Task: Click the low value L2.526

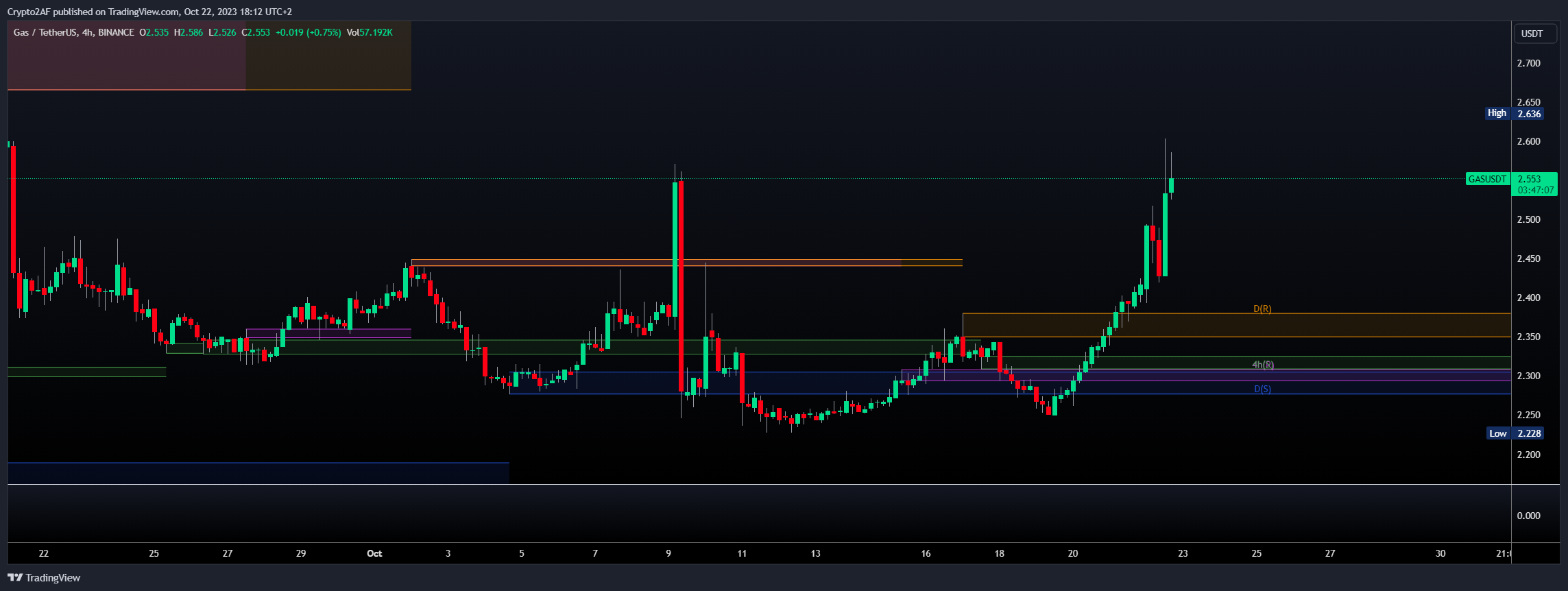Action: [x=222, y=32]
